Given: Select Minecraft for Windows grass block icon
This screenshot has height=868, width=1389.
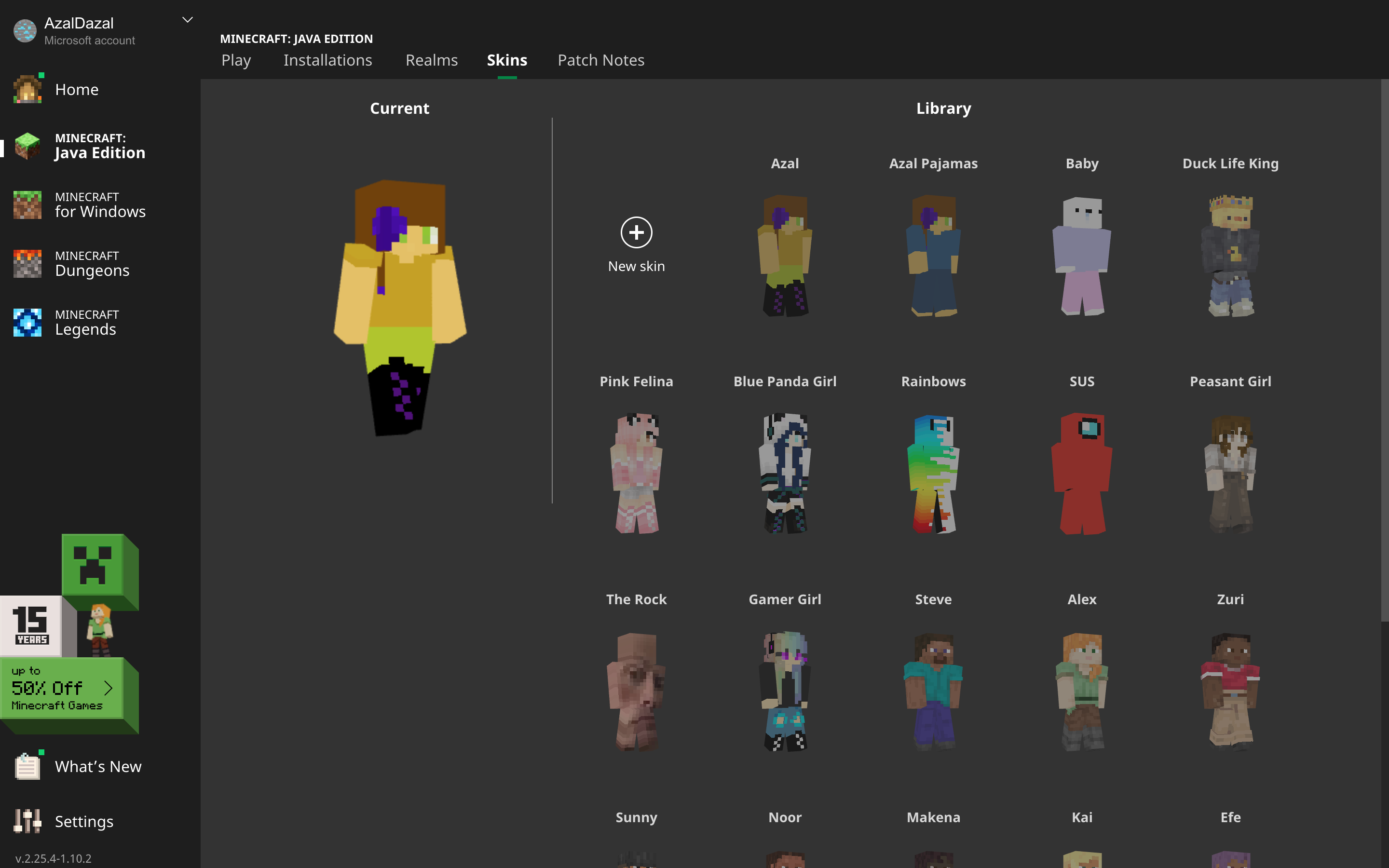Looking at the screenshot, I should click(27, 205).
